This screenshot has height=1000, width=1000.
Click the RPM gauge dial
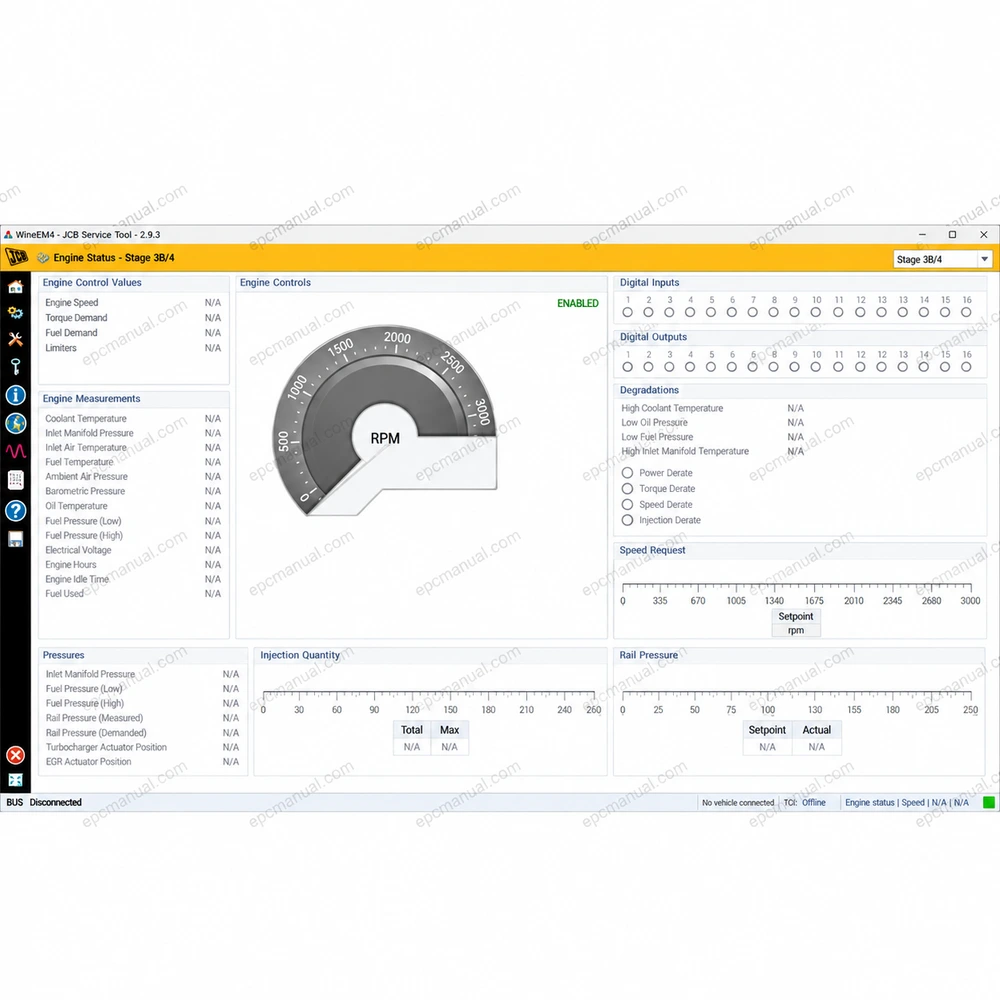[385, 421]
